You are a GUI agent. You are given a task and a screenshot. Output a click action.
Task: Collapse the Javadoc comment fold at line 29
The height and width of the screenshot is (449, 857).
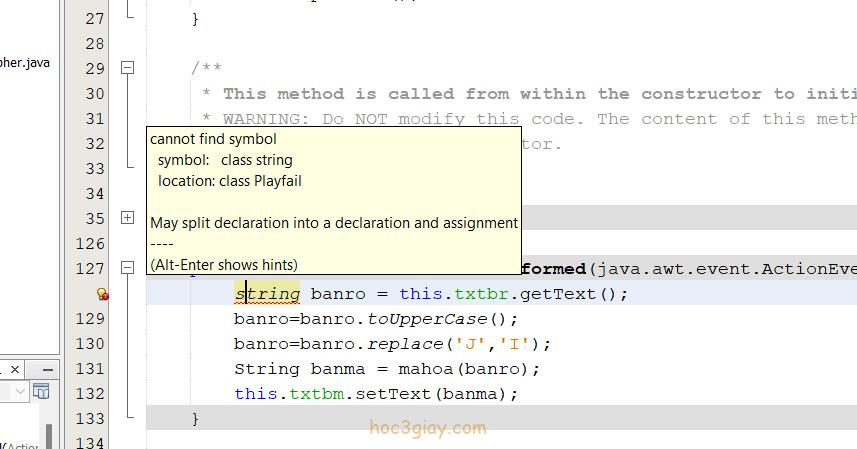[128, 68]
